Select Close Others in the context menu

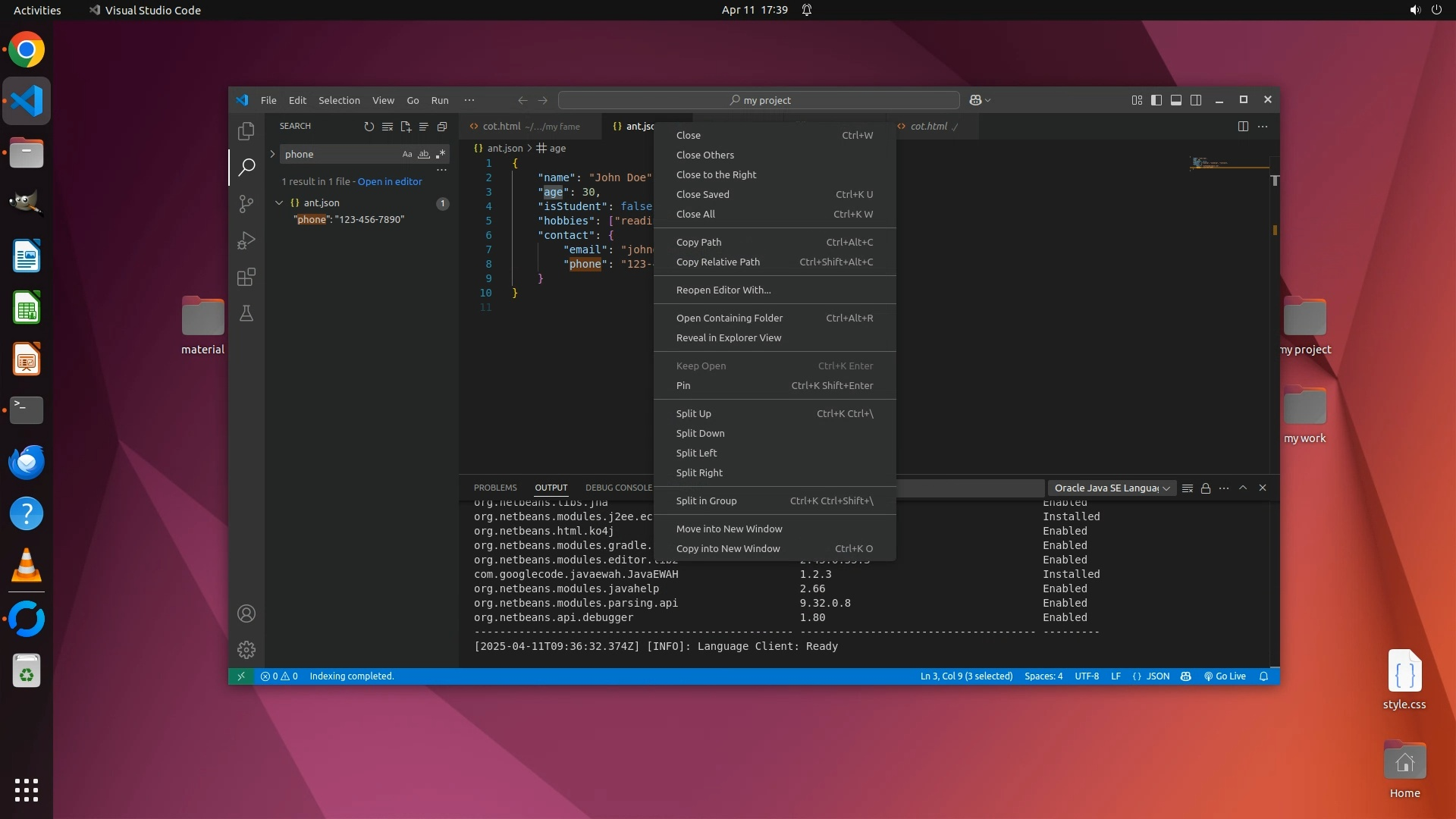(x=705, y=155)
